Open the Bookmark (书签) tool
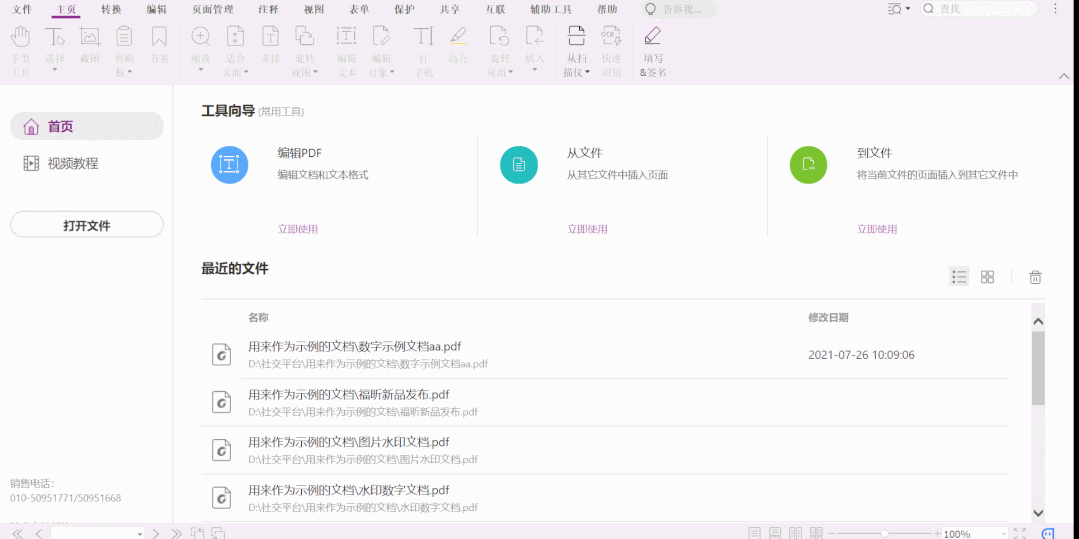1079x539 pixels. pos(160,46)
